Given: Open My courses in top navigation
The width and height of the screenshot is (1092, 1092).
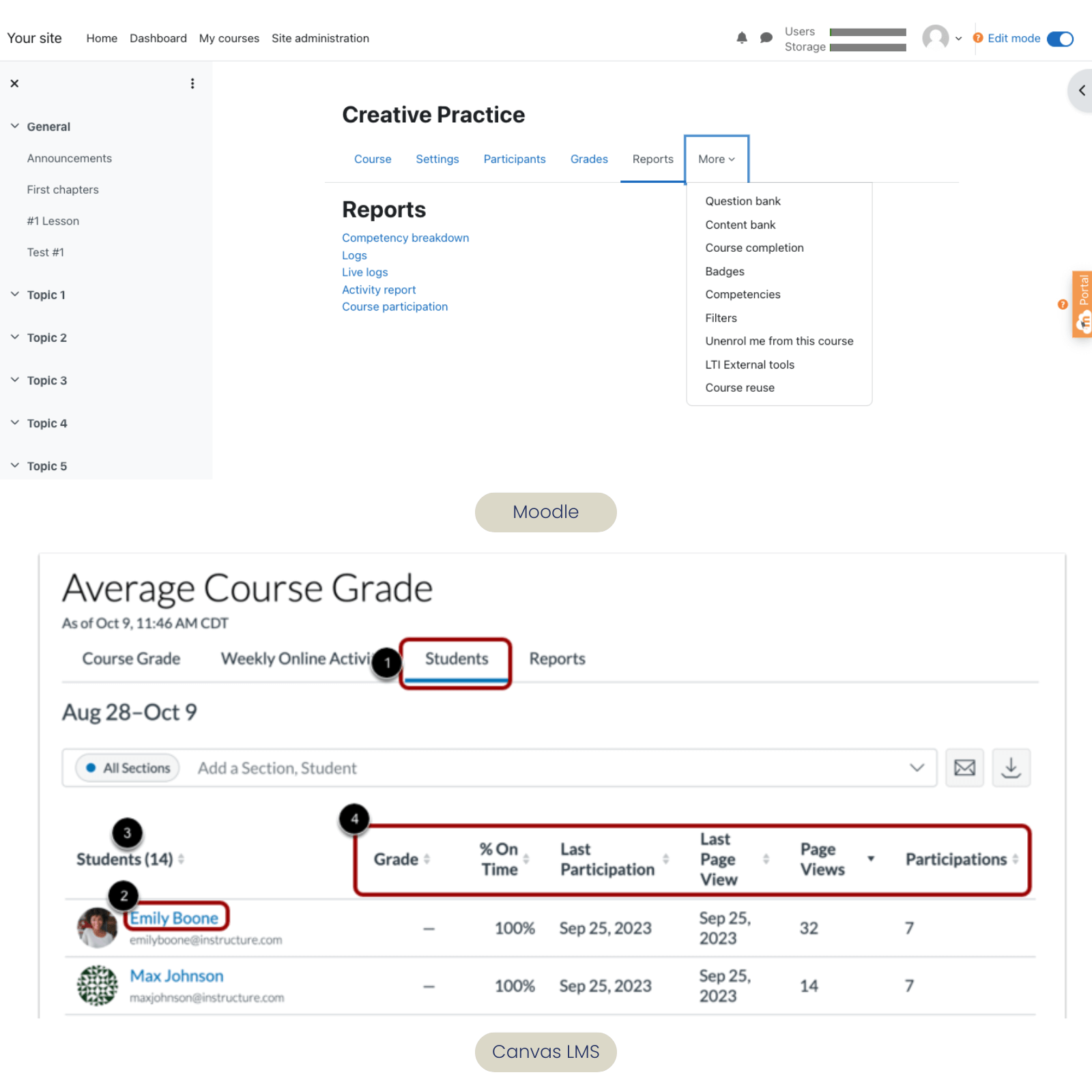Looking at the screenshot, I should tap(229, 38).
